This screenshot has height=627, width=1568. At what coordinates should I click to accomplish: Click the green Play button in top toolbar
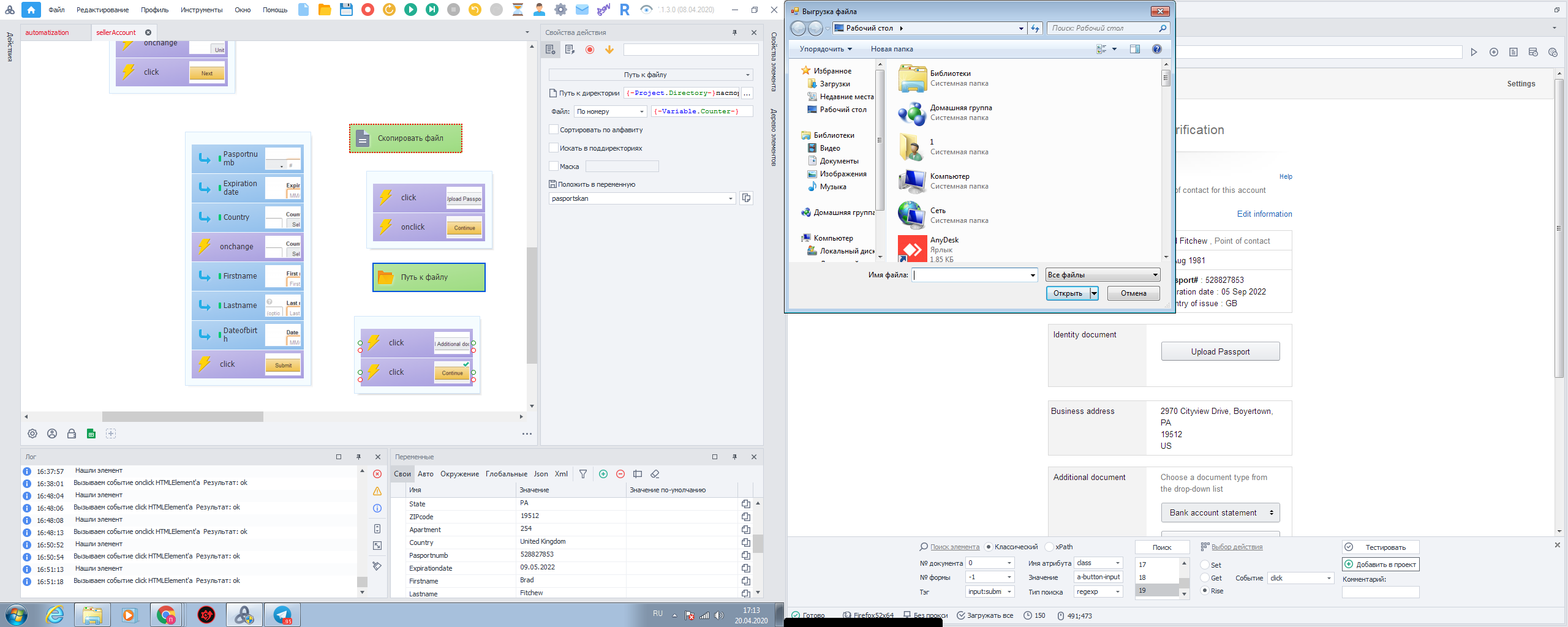coord(410,10)
